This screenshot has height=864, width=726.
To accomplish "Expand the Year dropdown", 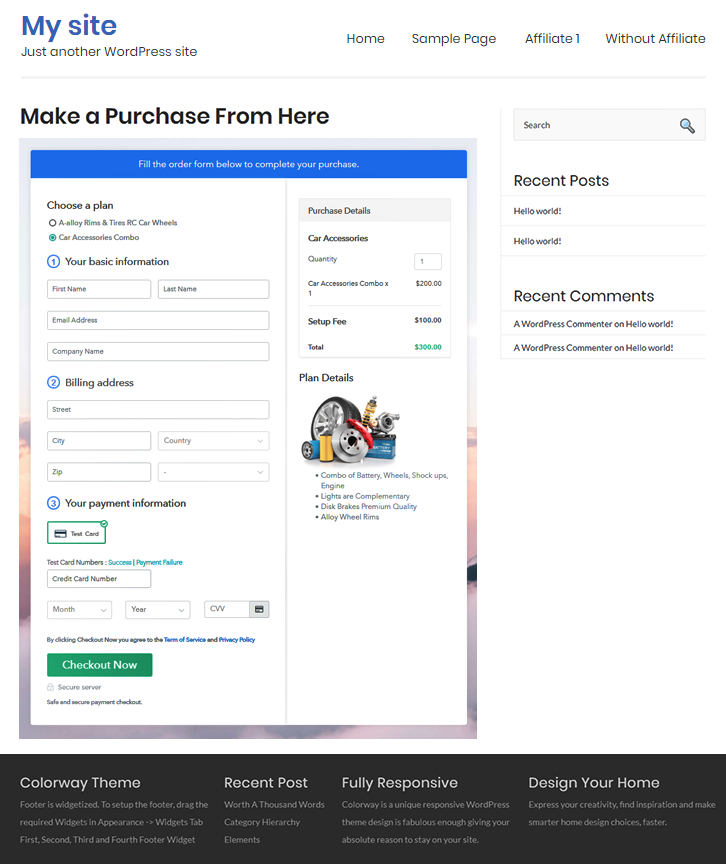I will pyautogui.click(x=157, y=609).
